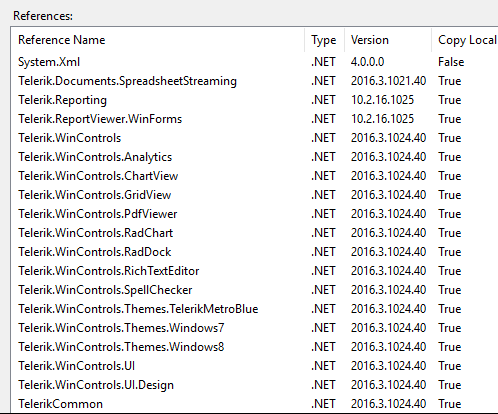Image resolution: width=498 pixels, height=414 pixels.
Task: Select Telerik.WinControls.Themes.Windows8 reference
Action: [121, 347]
